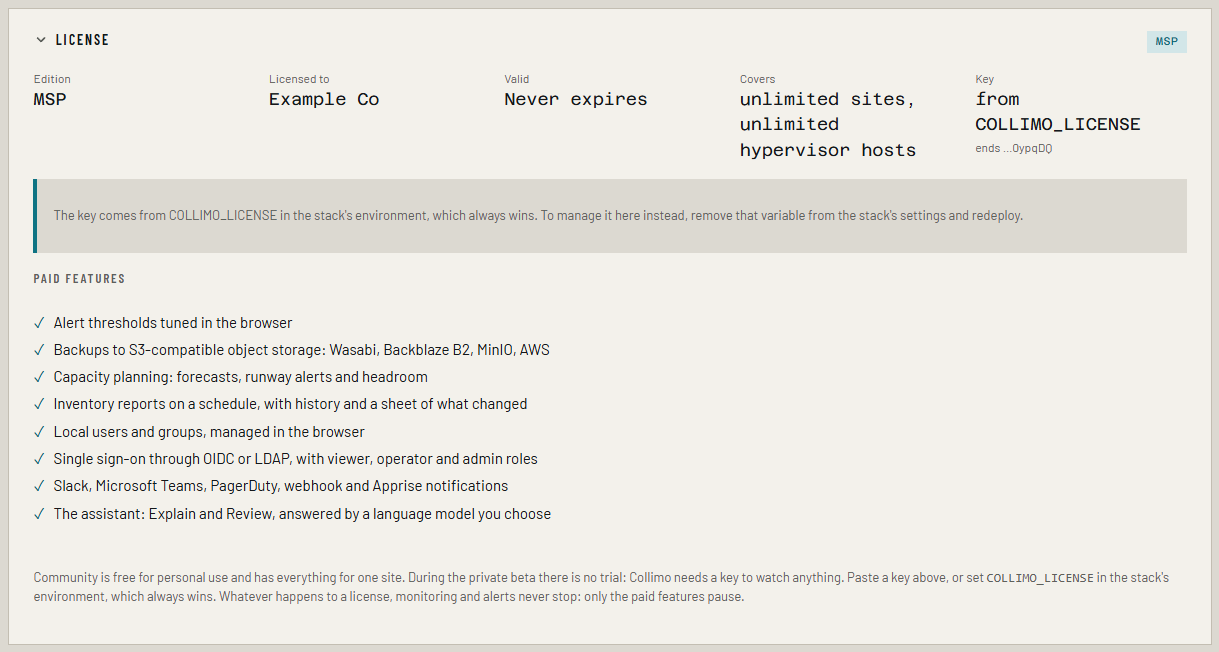Click the key ending ...0ypqDQ
This screenshot has width=1219, height=652.
1014,148
